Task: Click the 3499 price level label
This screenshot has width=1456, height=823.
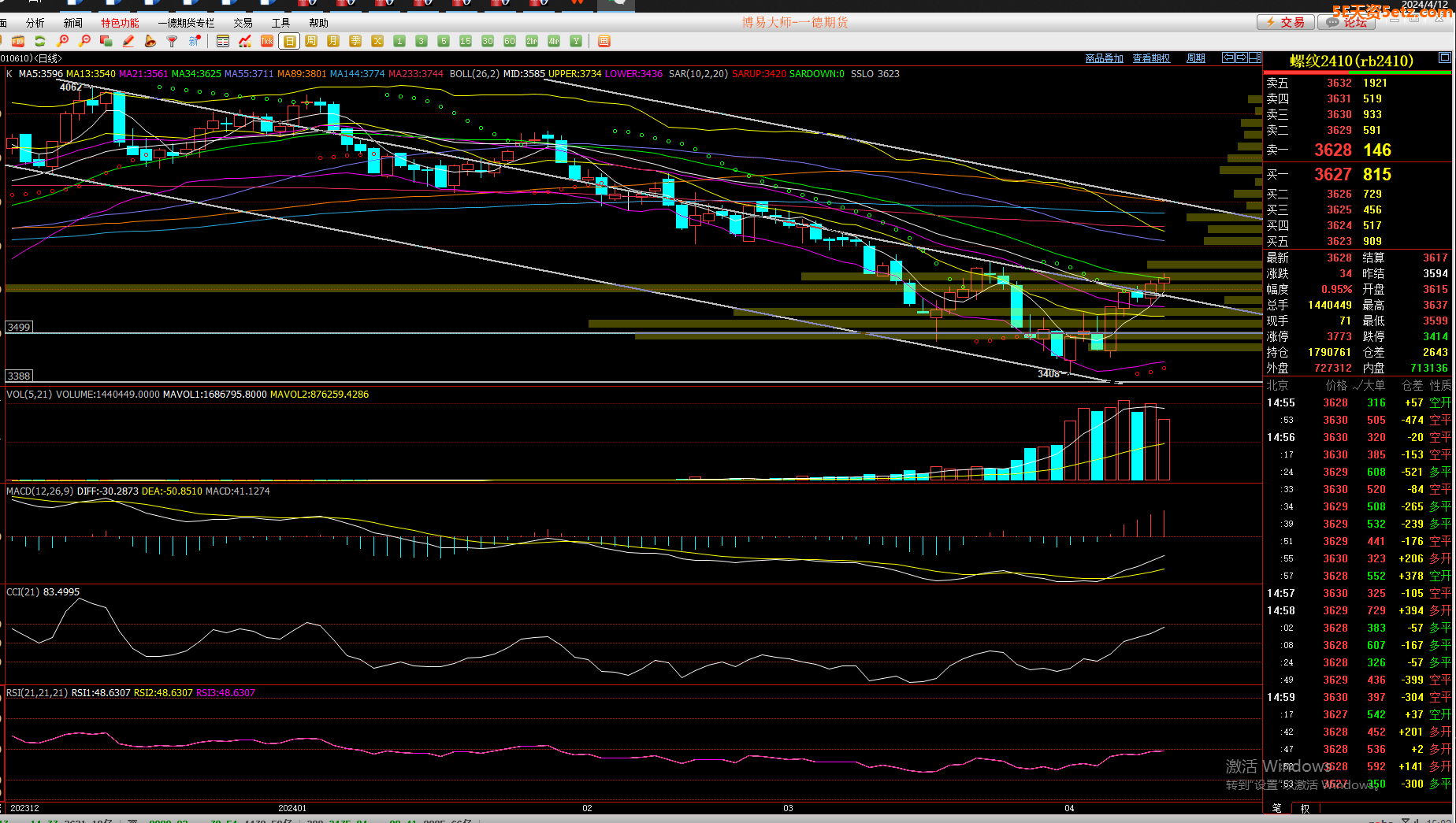Action: (x=19, y=327)
